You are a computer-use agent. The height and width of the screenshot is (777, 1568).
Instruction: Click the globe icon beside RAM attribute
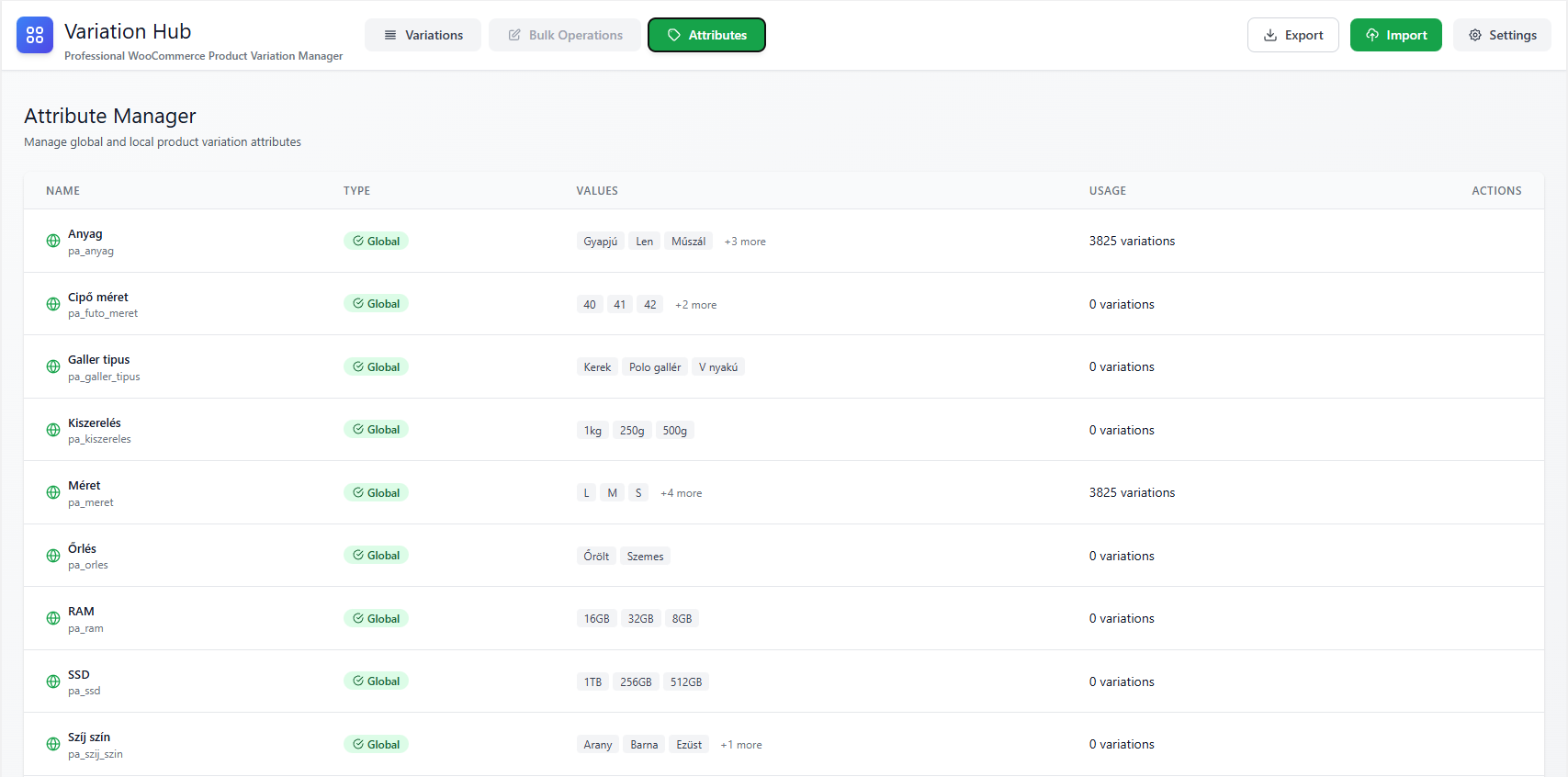pos(53,618)
